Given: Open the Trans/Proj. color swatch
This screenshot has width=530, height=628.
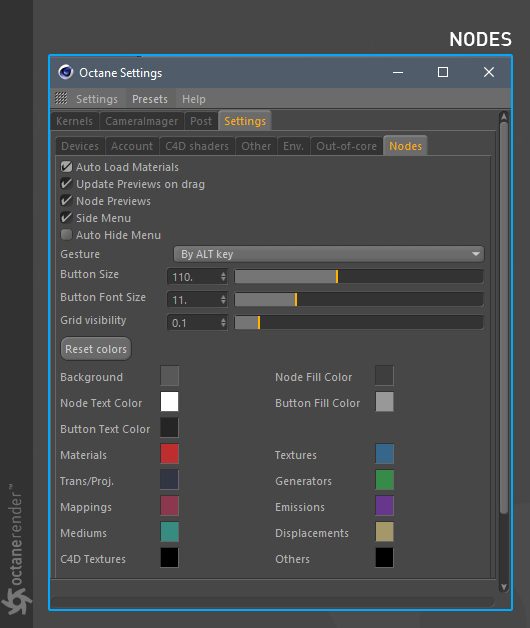Looking at the screenshot, I should point(169,480).
